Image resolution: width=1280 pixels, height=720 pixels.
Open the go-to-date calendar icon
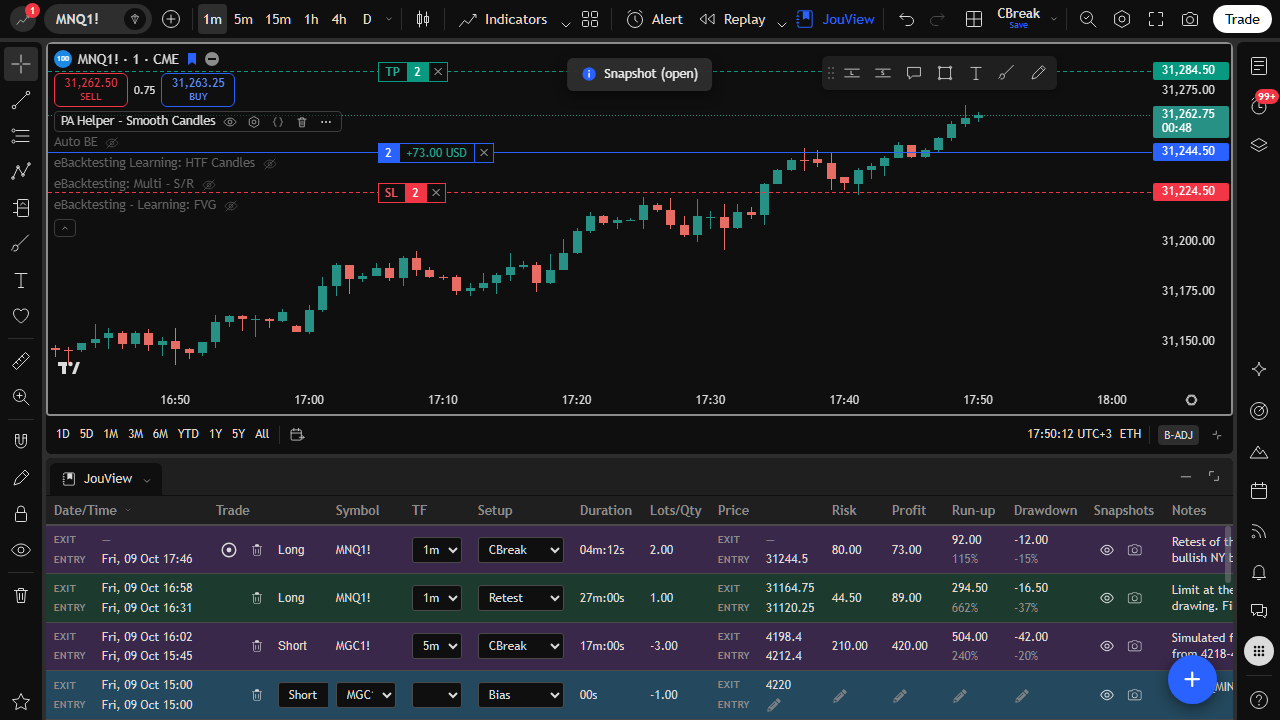pyautogui.click(x=297, y=434)
